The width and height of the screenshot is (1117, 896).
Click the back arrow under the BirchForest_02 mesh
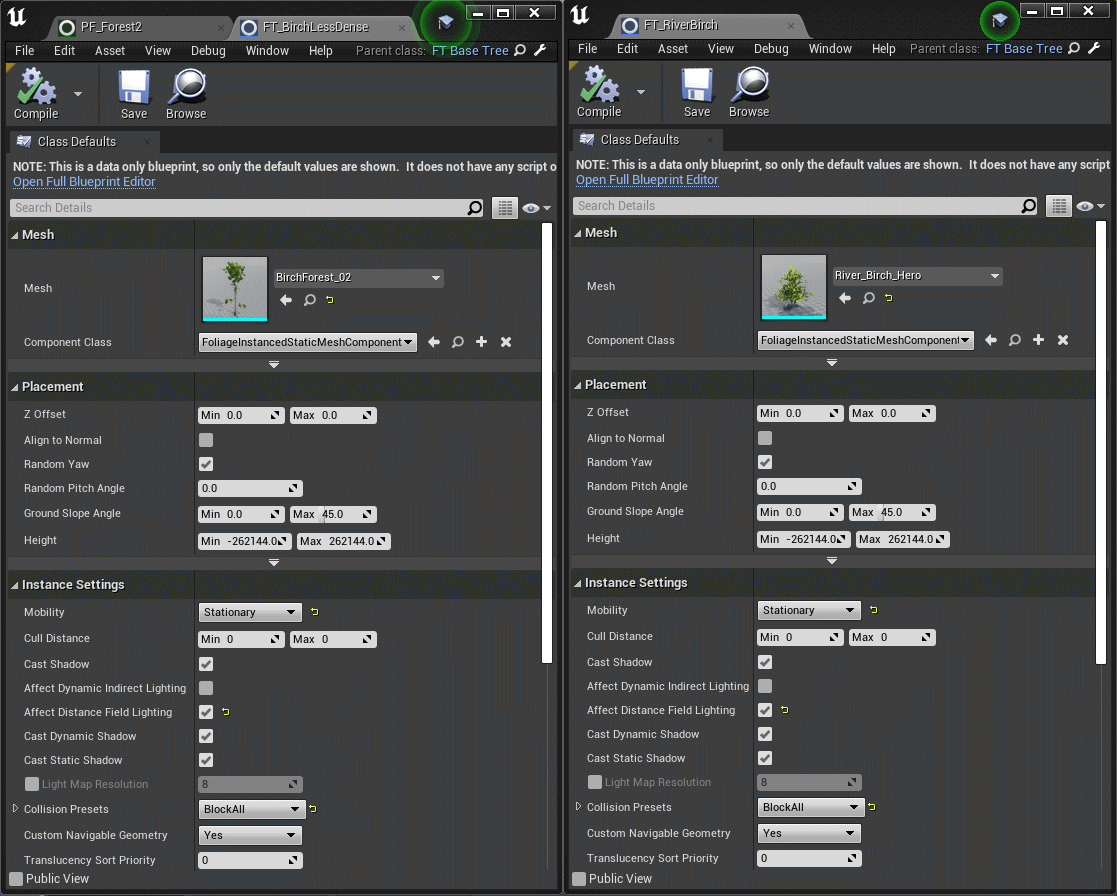[285, 298]
